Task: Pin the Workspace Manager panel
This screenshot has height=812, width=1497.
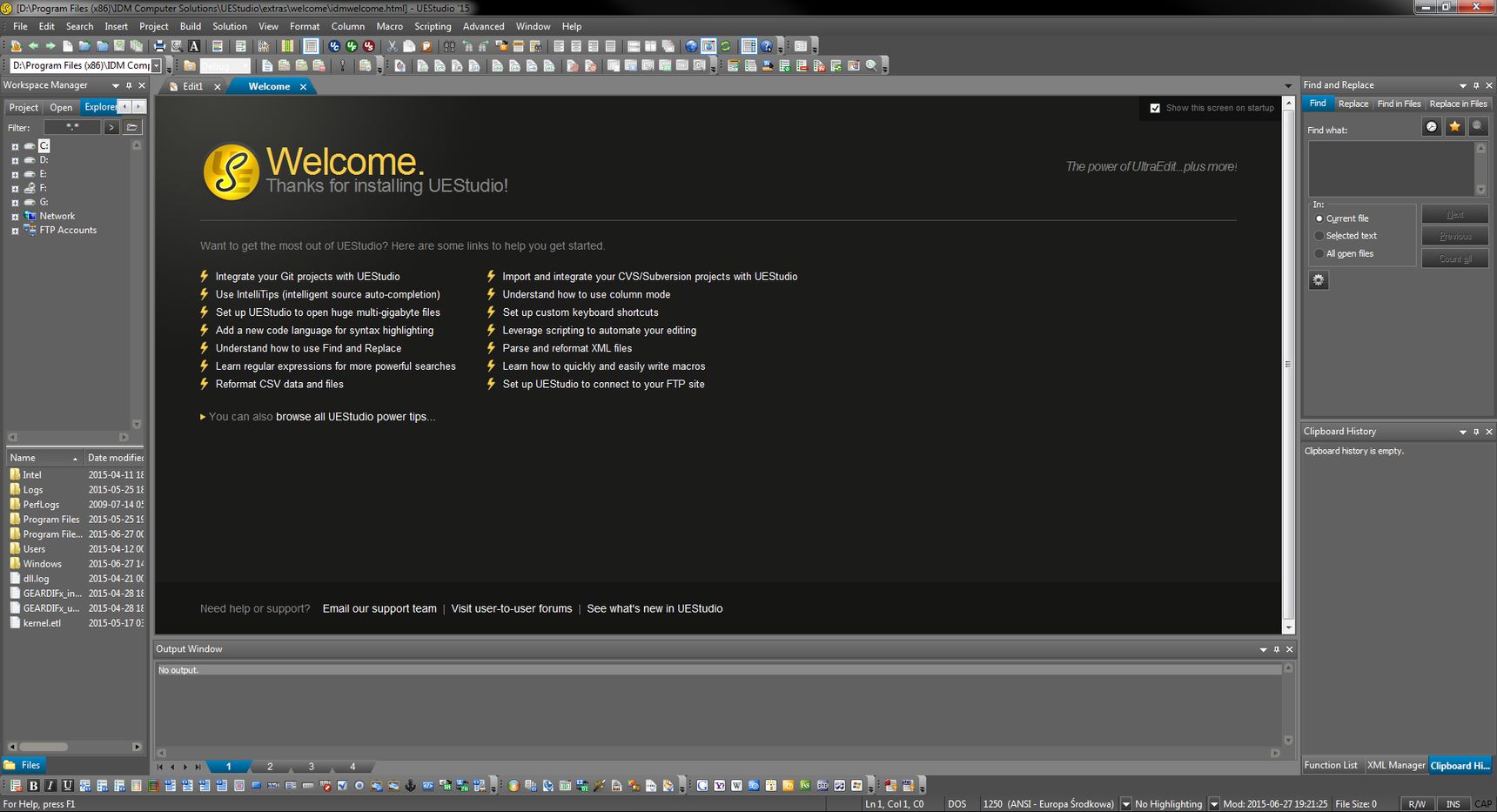Action: point(129,85)
